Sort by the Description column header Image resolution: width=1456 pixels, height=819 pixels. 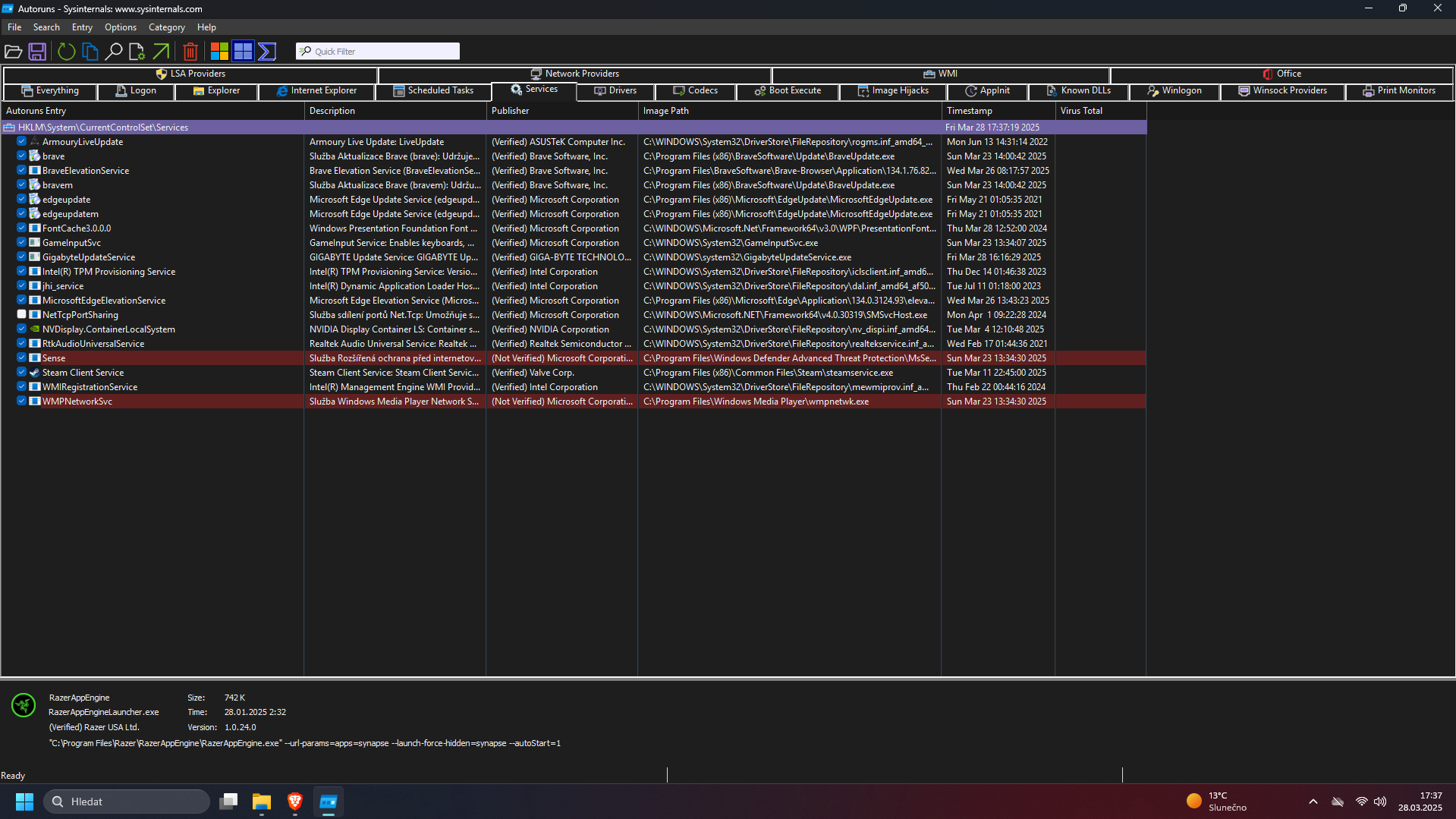point(395,111)
